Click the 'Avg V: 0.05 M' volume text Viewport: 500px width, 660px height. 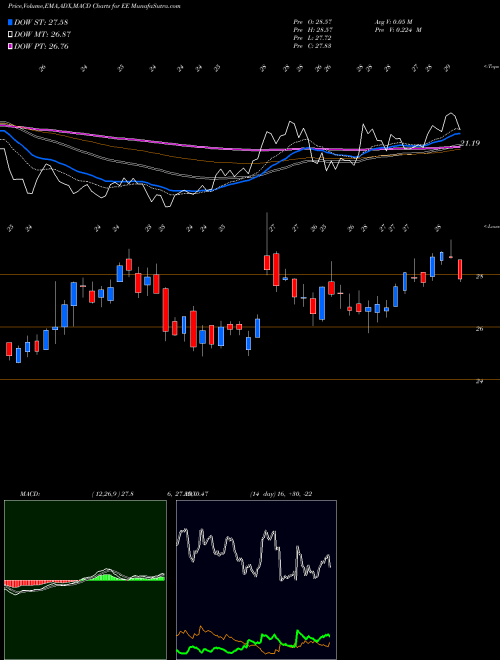(x=394, y=21)
